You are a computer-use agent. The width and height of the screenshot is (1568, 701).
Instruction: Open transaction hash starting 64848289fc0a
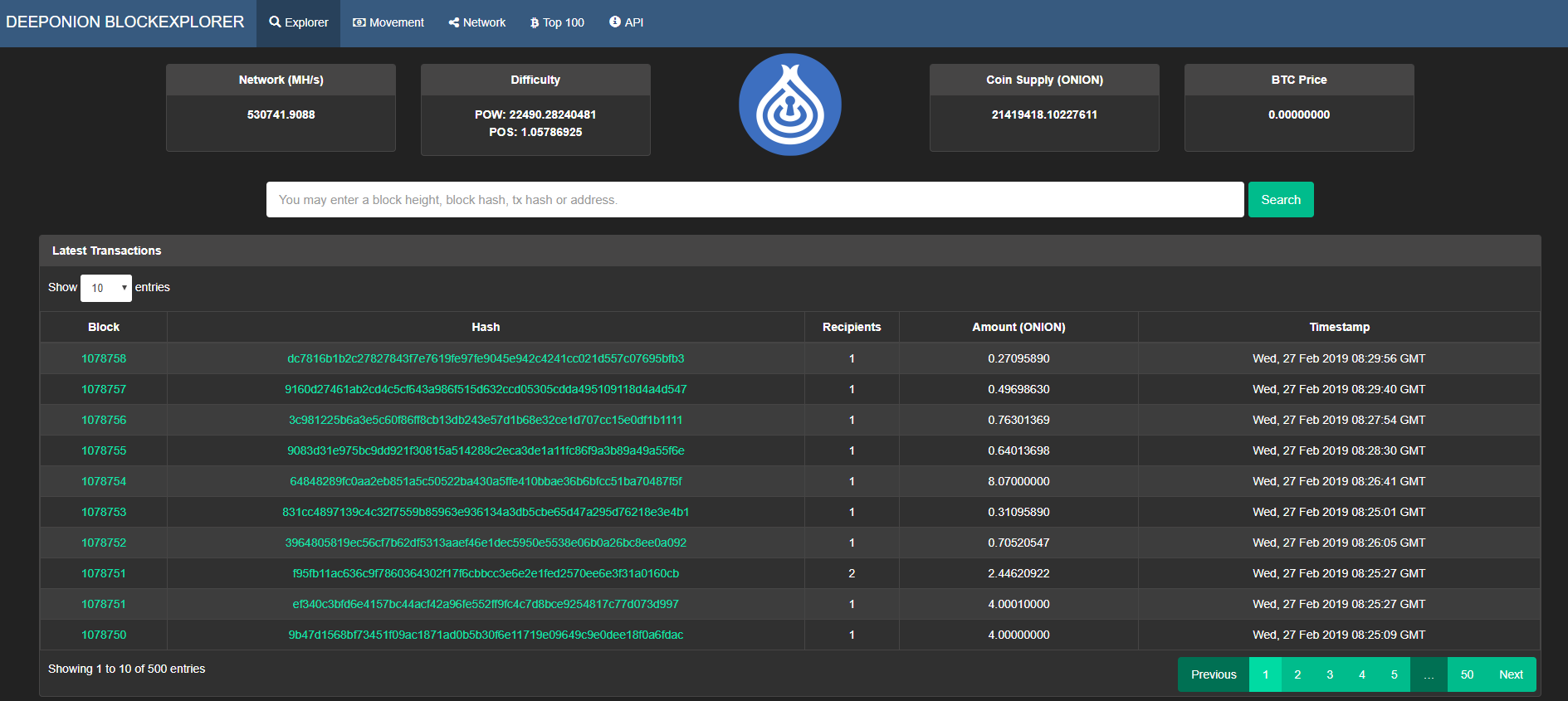click(486, 481)
